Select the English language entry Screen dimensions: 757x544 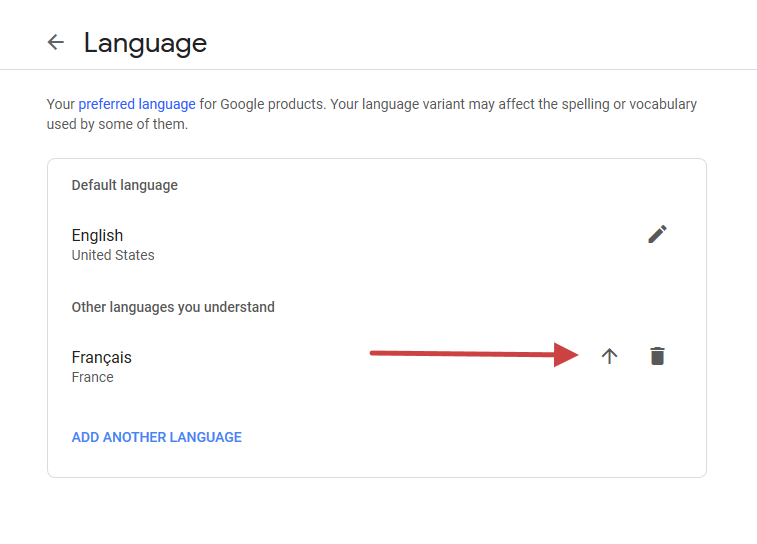[x=97, y=236]
